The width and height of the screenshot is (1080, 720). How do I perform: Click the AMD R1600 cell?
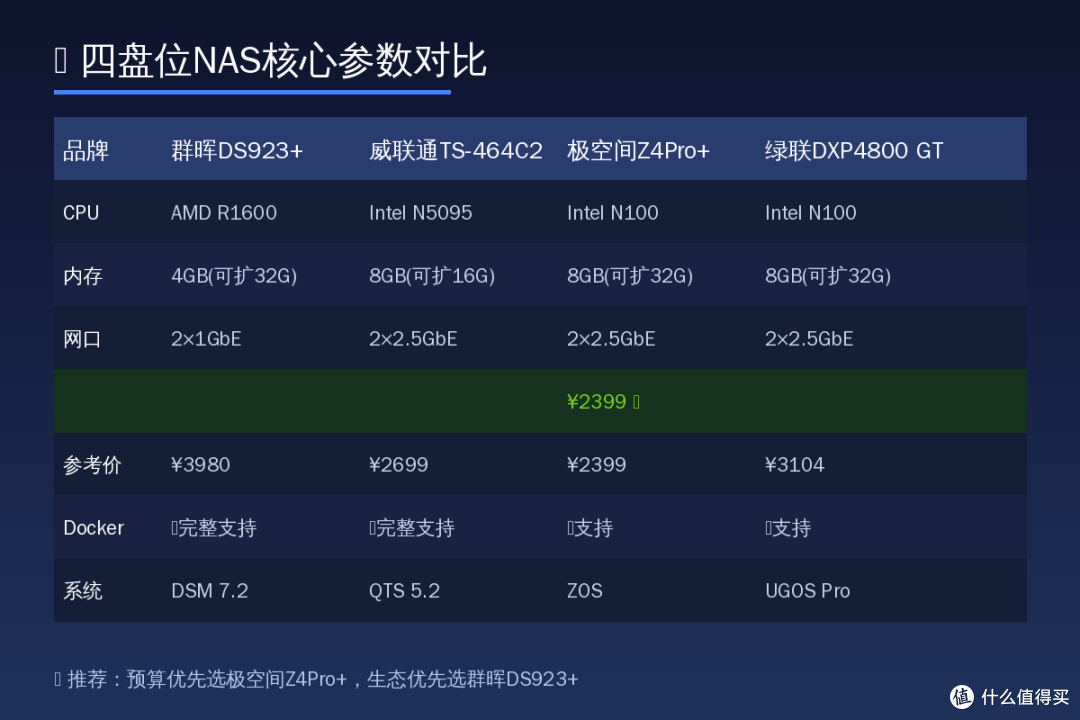point(224,213)
